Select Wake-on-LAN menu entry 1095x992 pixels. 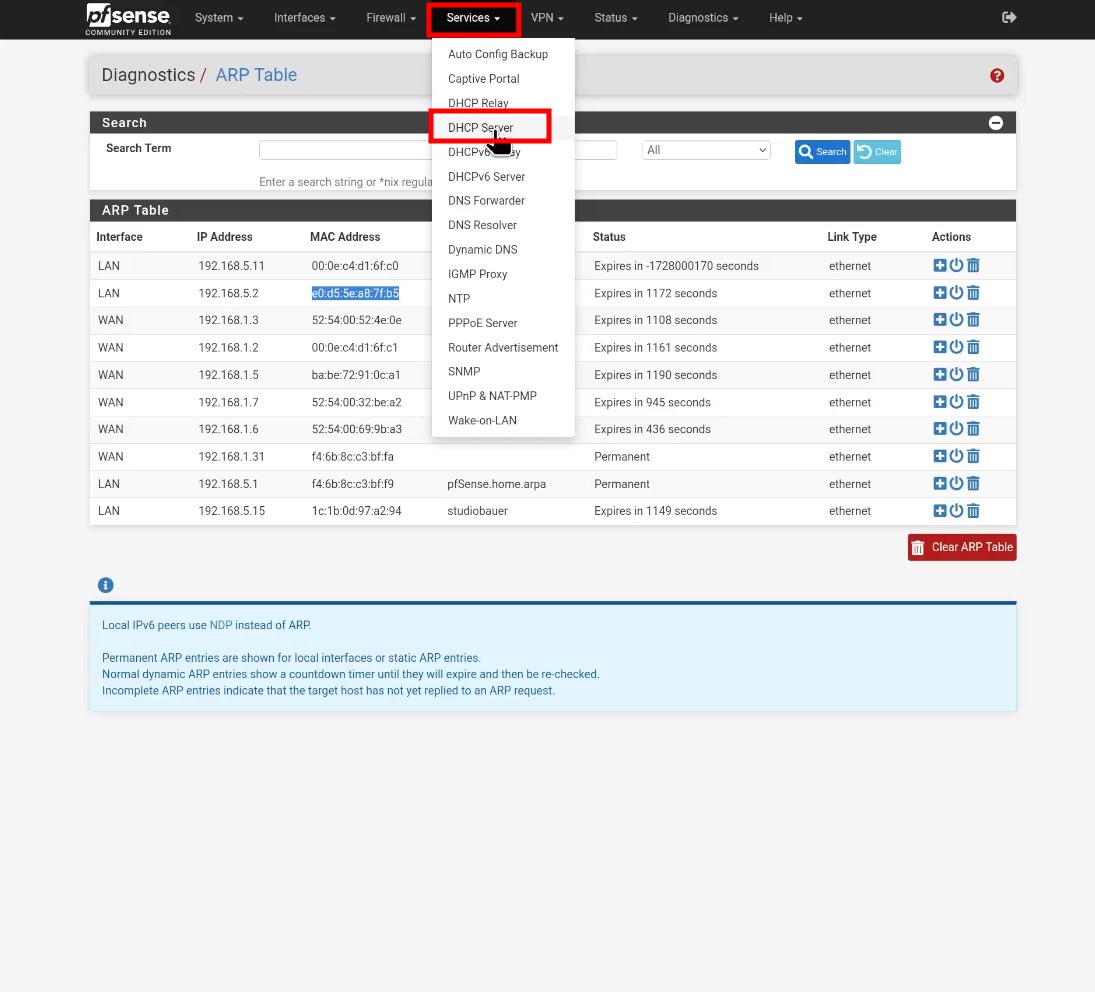click(x=482, y=420)
